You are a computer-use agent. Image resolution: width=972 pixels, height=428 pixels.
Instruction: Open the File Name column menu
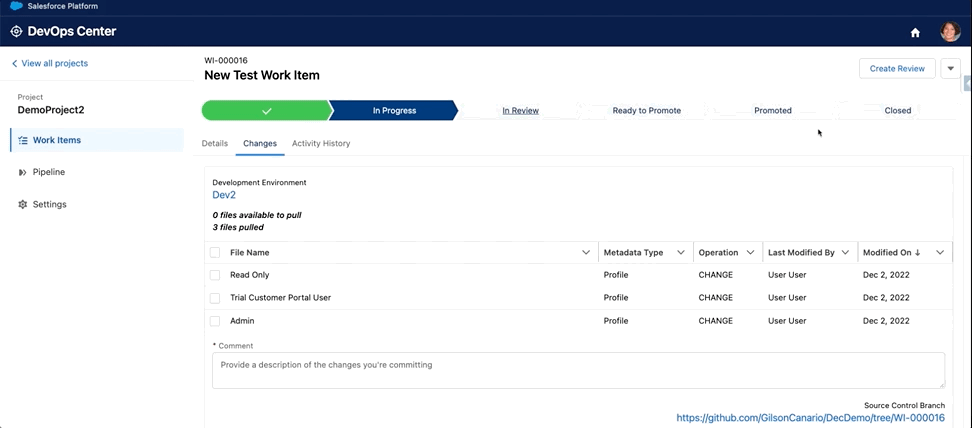586,253
